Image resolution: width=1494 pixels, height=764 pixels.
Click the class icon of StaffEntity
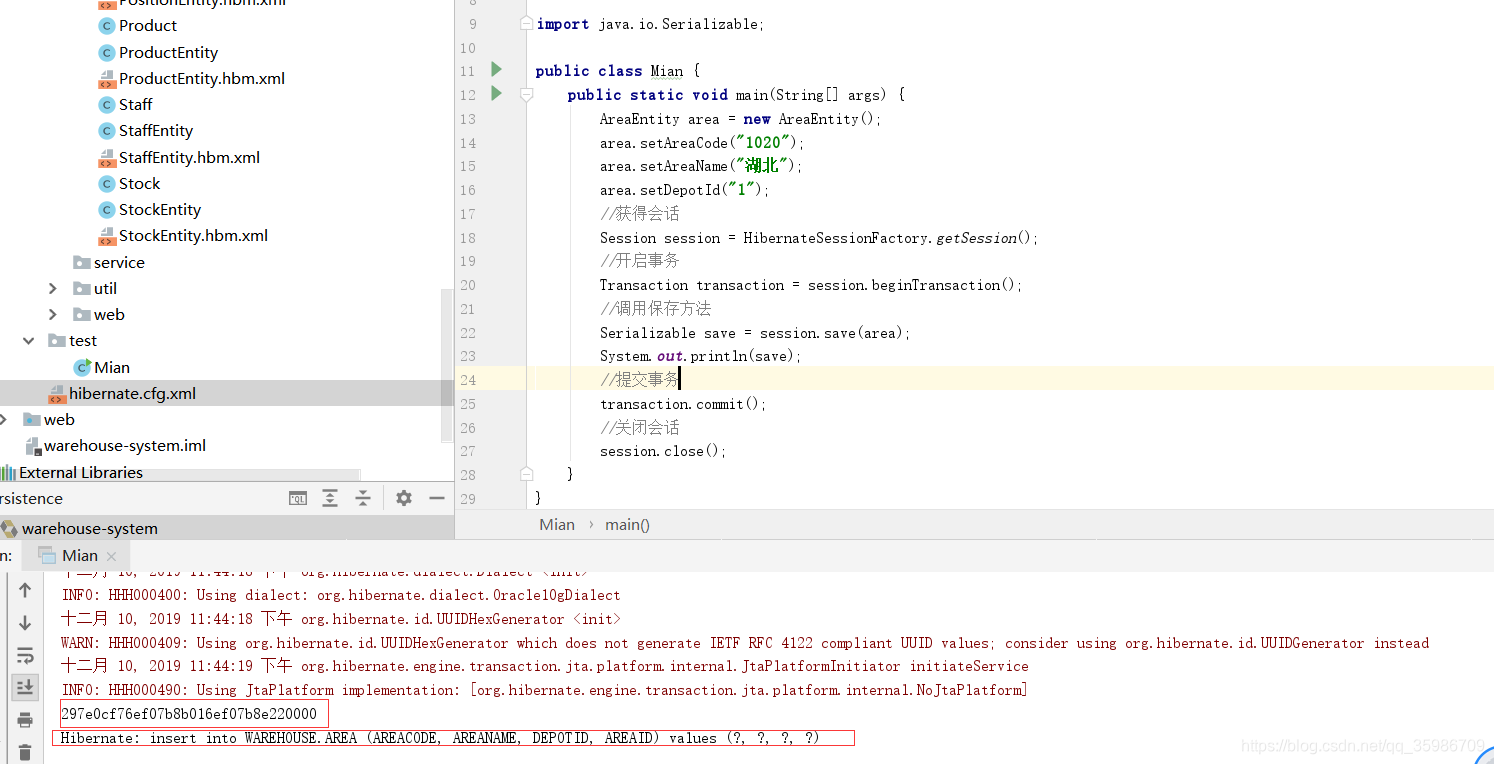pyautogui.click(x=107, y=131)
